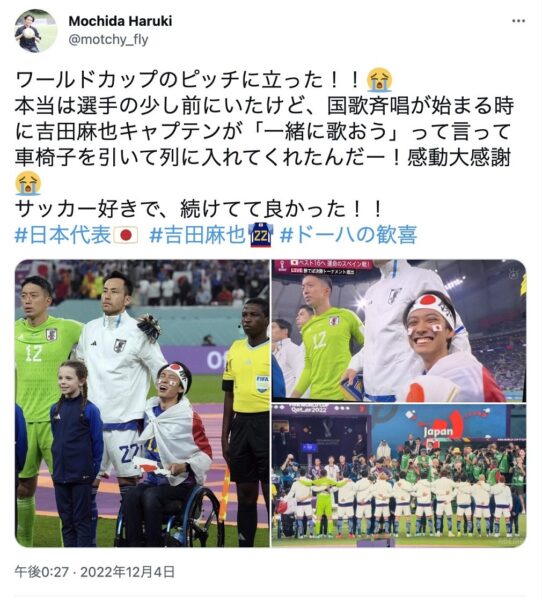The height and width of the screenshot is (600, 542).
Task: Click the Japan flag emoji after #日本代表
Action: (x=126, y=235)
